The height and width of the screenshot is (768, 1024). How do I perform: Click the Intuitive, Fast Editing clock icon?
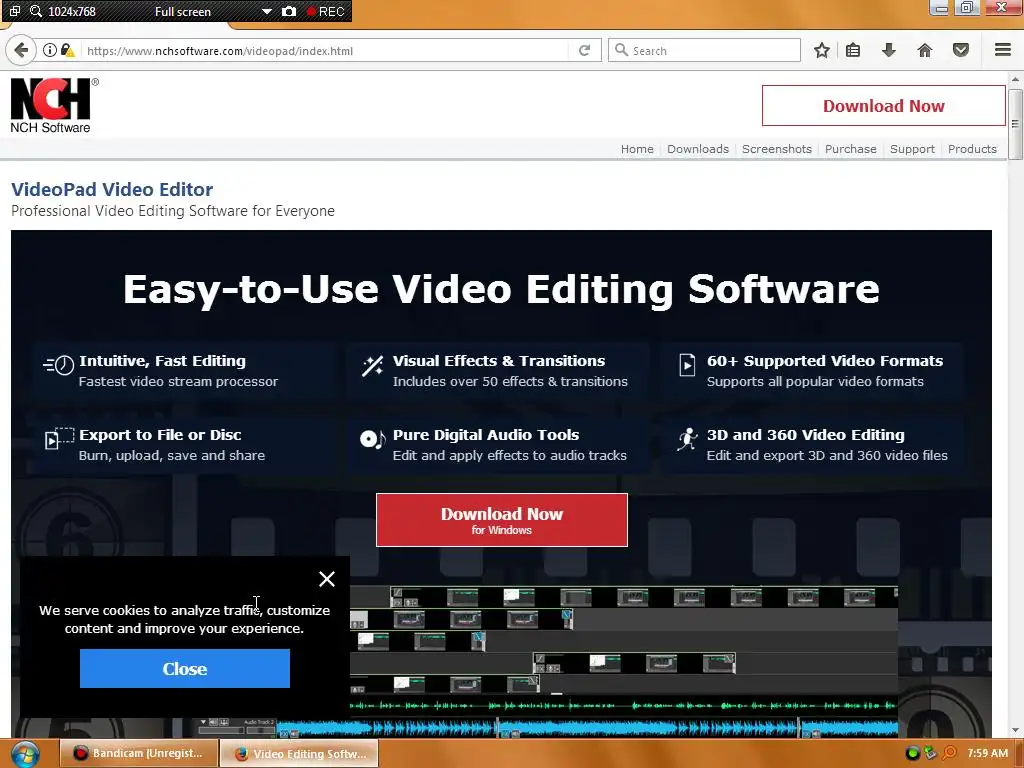click(x=59, y=364)
